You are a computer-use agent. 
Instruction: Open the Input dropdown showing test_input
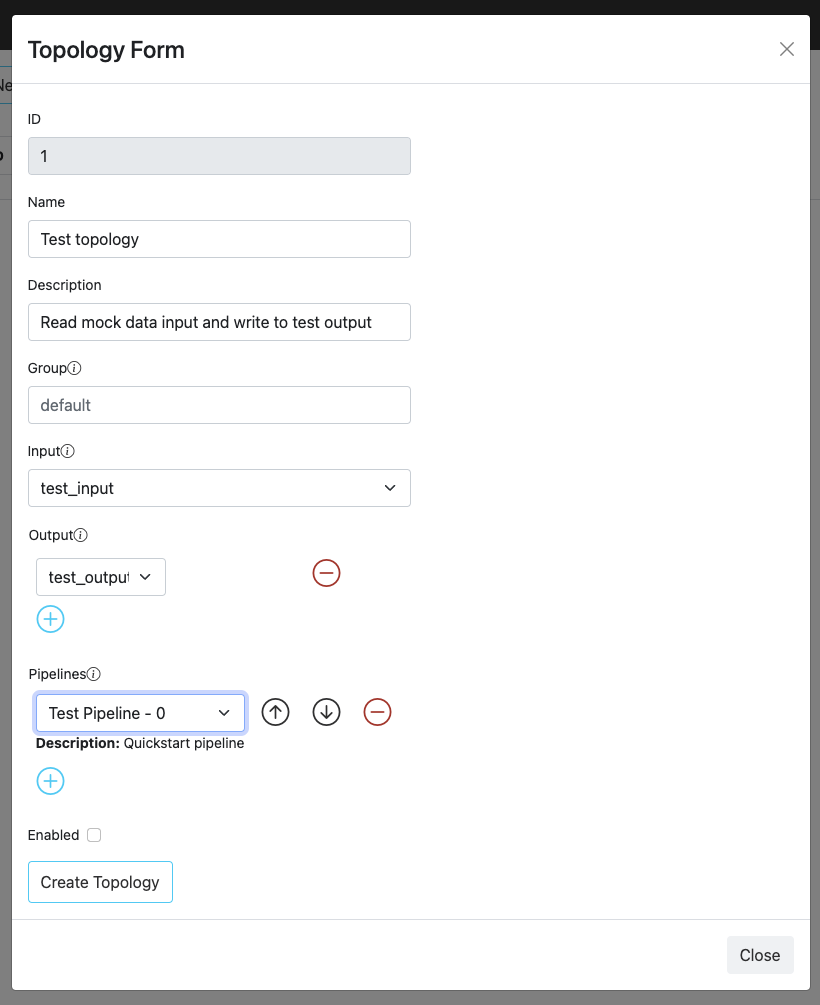(219, 488)
